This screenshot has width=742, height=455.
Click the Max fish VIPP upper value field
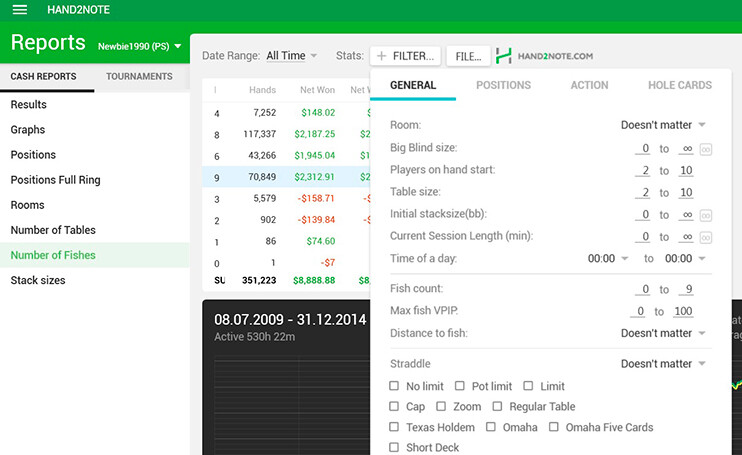685,312
